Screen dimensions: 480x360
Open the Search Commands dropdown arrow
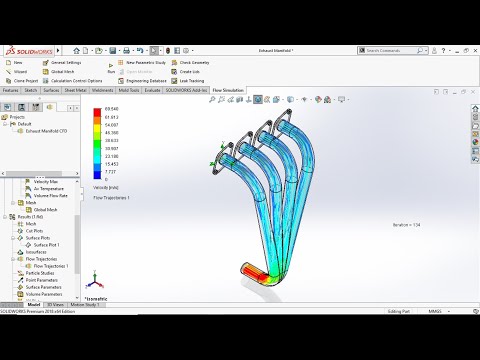click(x=426, y=51)
